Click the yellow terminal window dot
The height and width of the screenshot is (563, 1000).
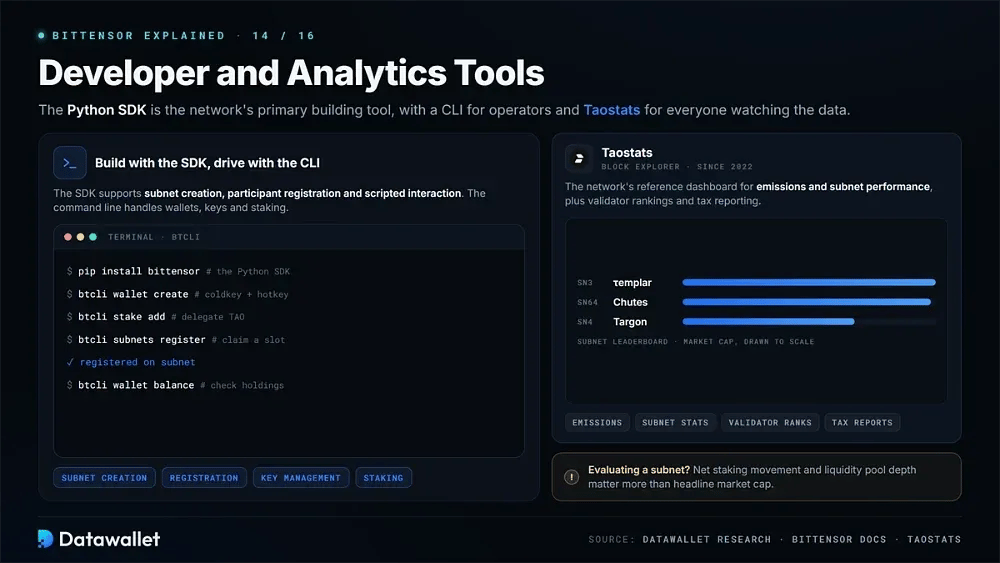[x=80, y=237]
